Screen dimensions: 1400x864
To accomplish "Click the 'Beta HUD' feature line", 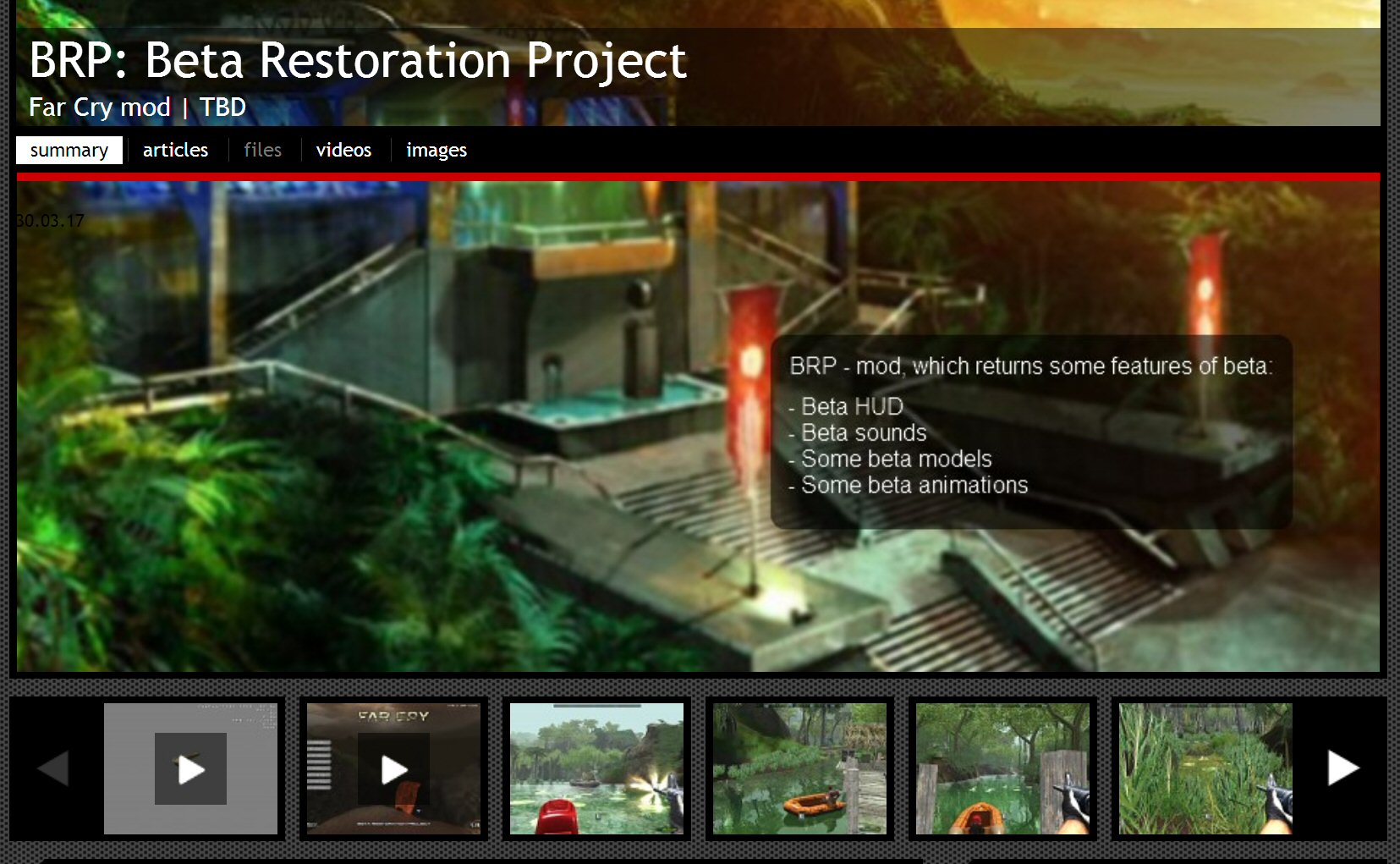I will tap(846, 407).
